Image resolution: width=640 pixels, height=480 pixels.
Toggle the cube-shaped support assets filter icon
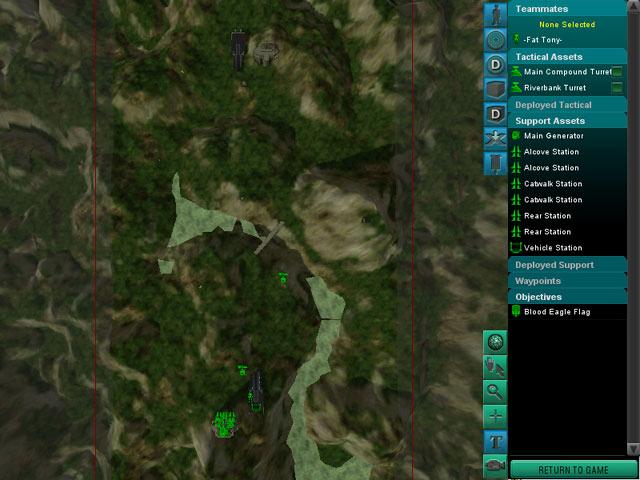coord(495,89)
